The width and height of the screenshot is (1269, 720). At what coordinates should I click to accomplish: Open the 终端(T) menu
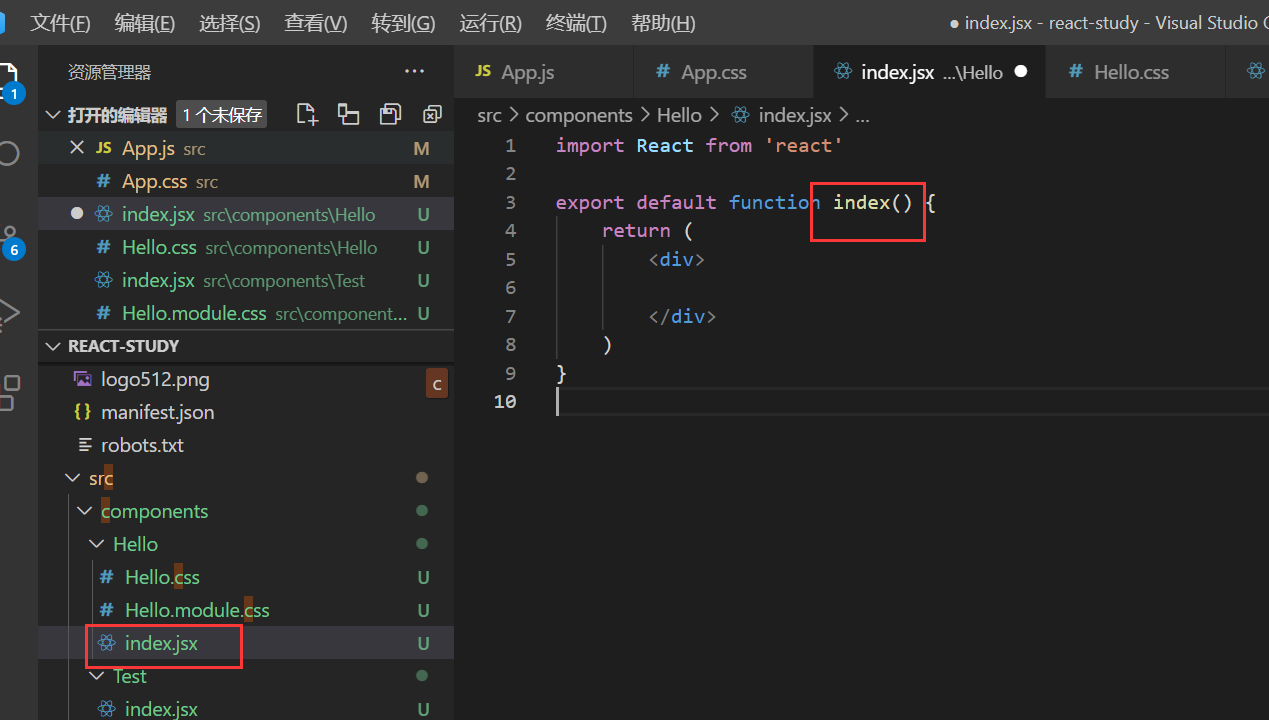coord(576,23)
